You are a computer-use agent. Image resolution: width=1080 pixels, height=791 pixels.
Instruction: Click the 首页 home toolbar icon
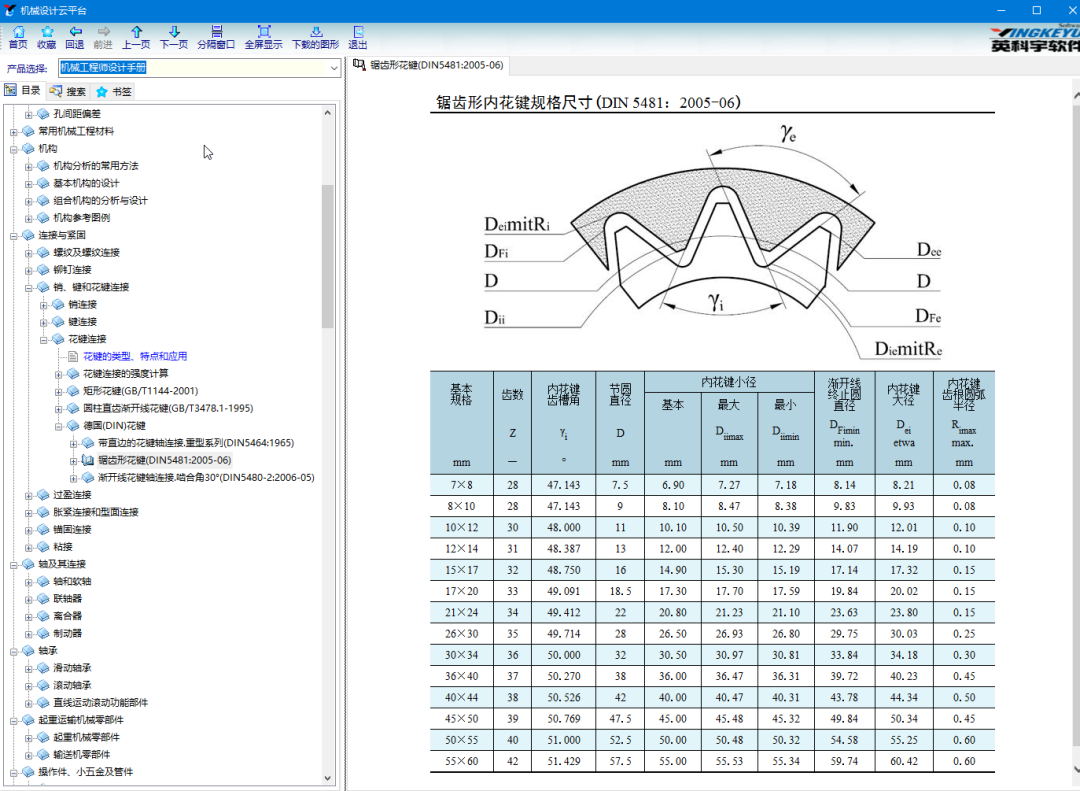coord(18,37)
